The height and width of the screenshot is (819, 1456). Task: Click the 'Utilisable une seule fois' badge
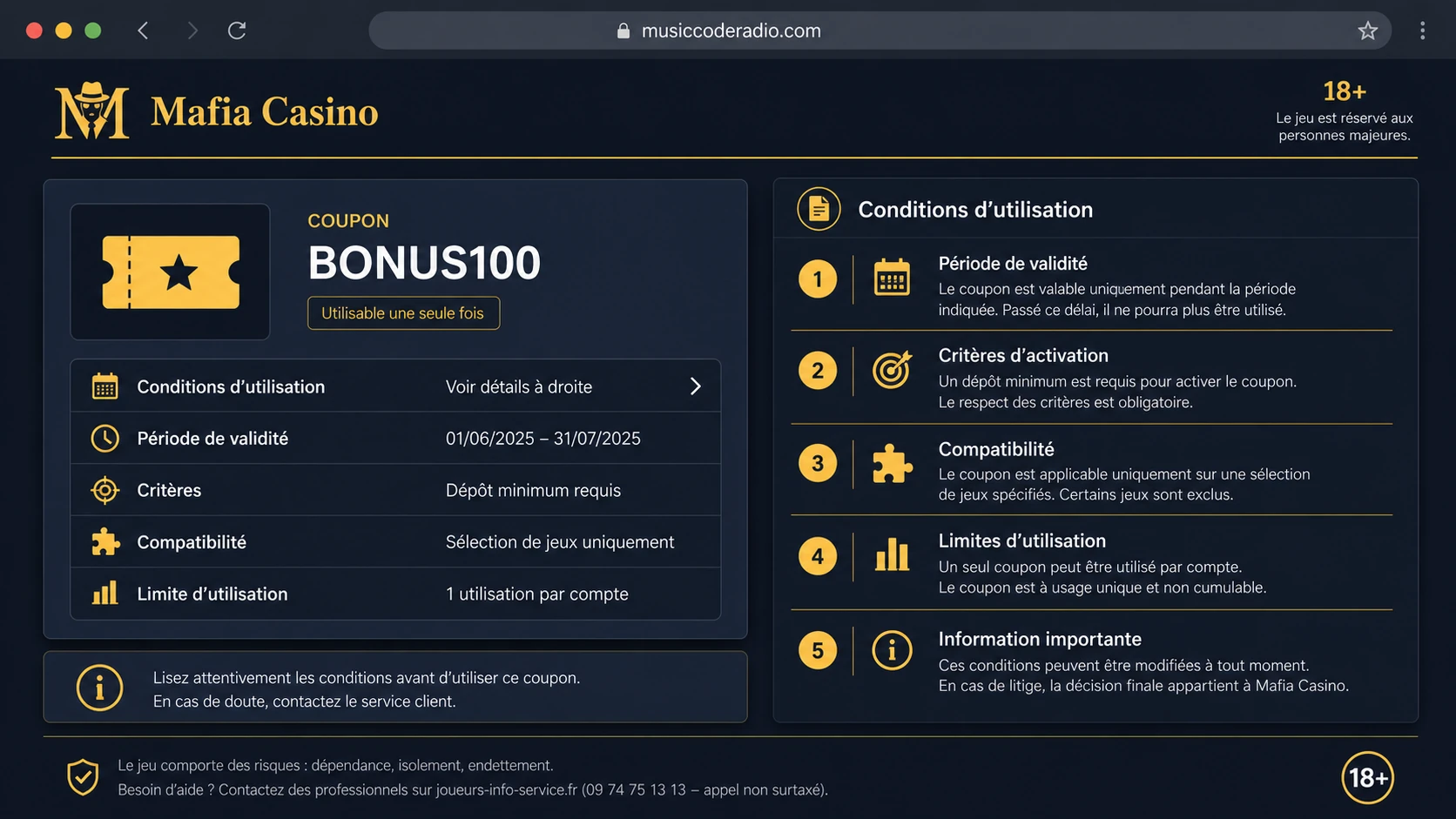pos(403,313)
